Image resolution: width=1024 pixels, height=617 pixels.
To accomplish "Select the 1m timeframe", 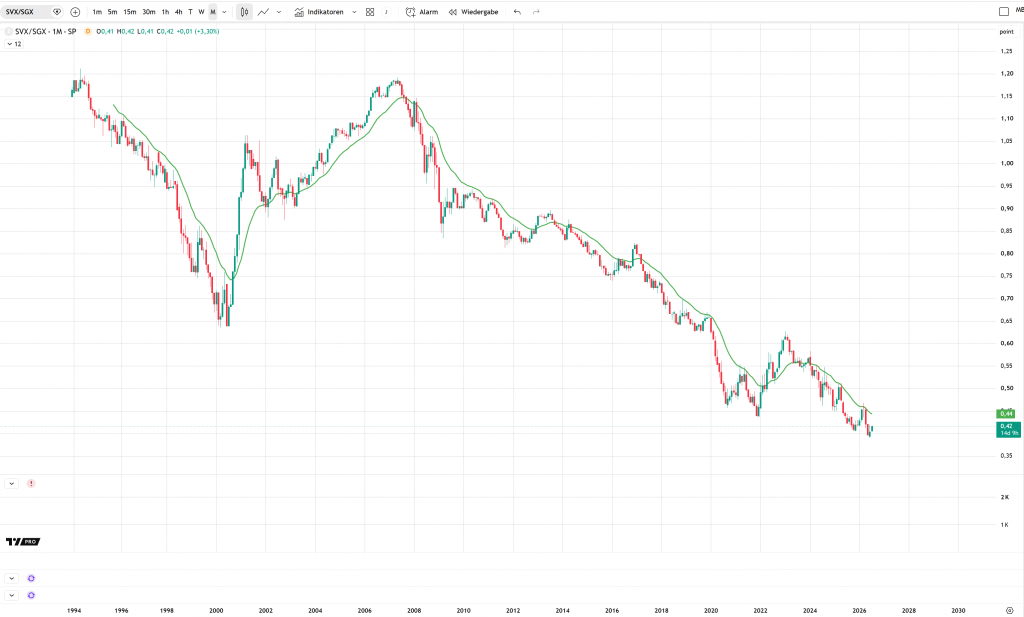I will tap(97, 12).
